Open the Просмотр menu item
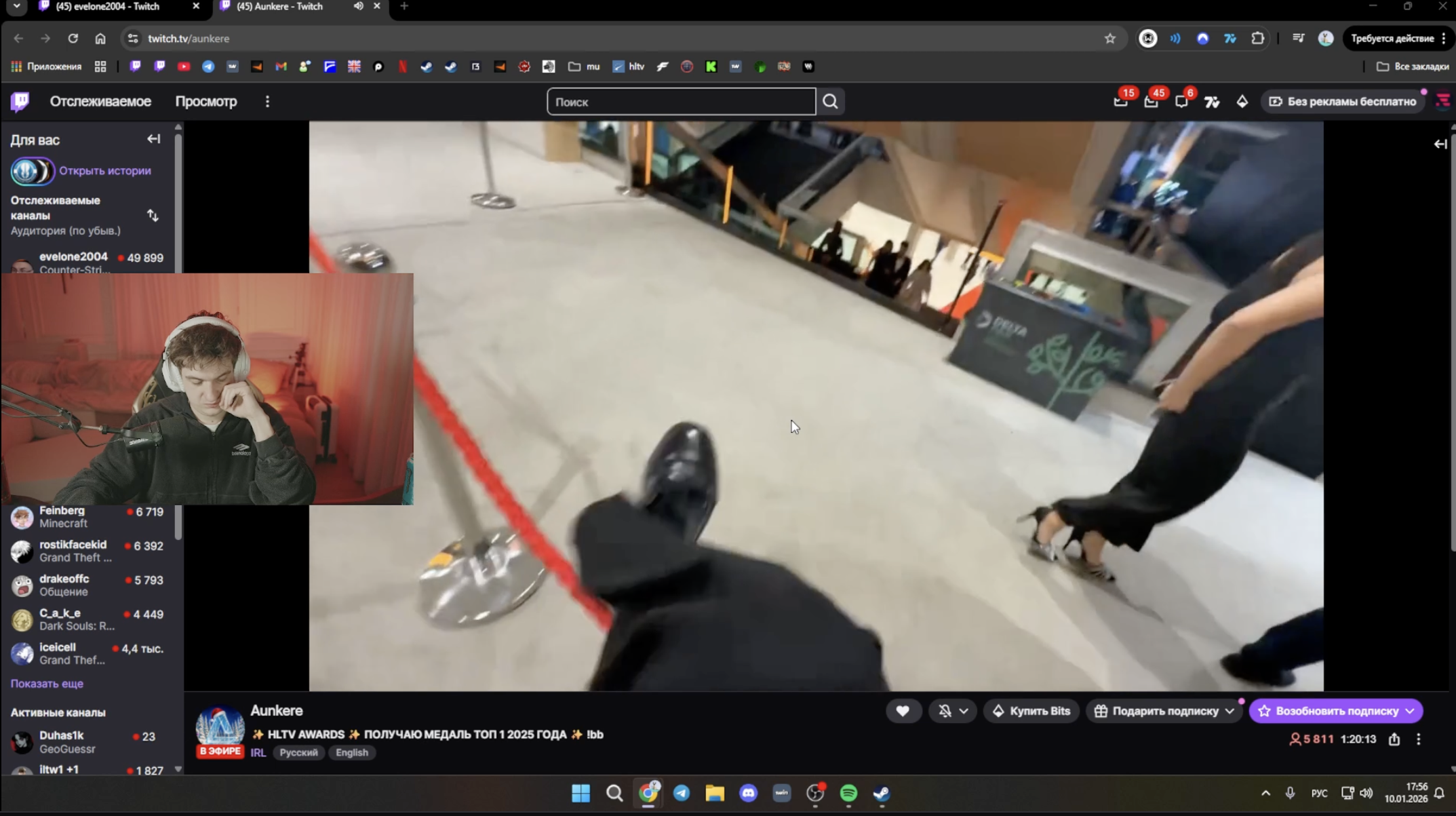Screen dimensions: 1456x816 click(x=206, y=102)
